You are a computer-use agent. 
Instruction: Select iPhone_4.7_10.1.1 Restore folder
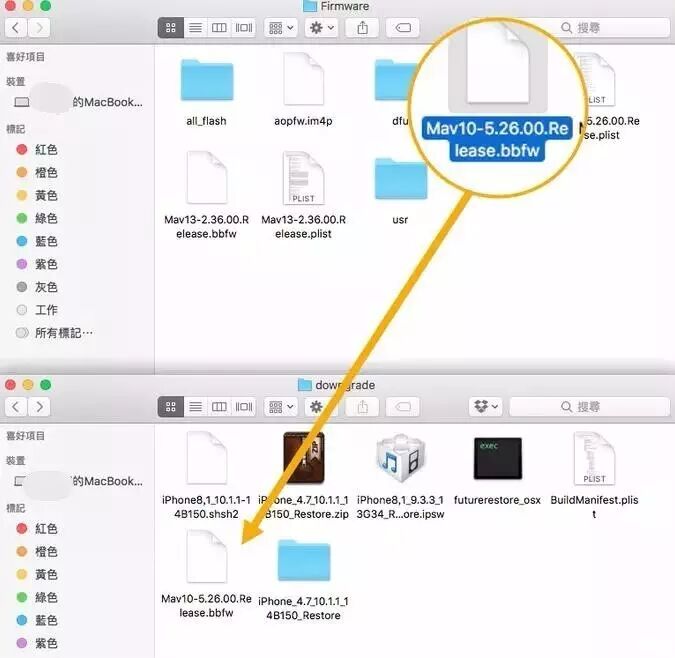click(x=303, y=560)
